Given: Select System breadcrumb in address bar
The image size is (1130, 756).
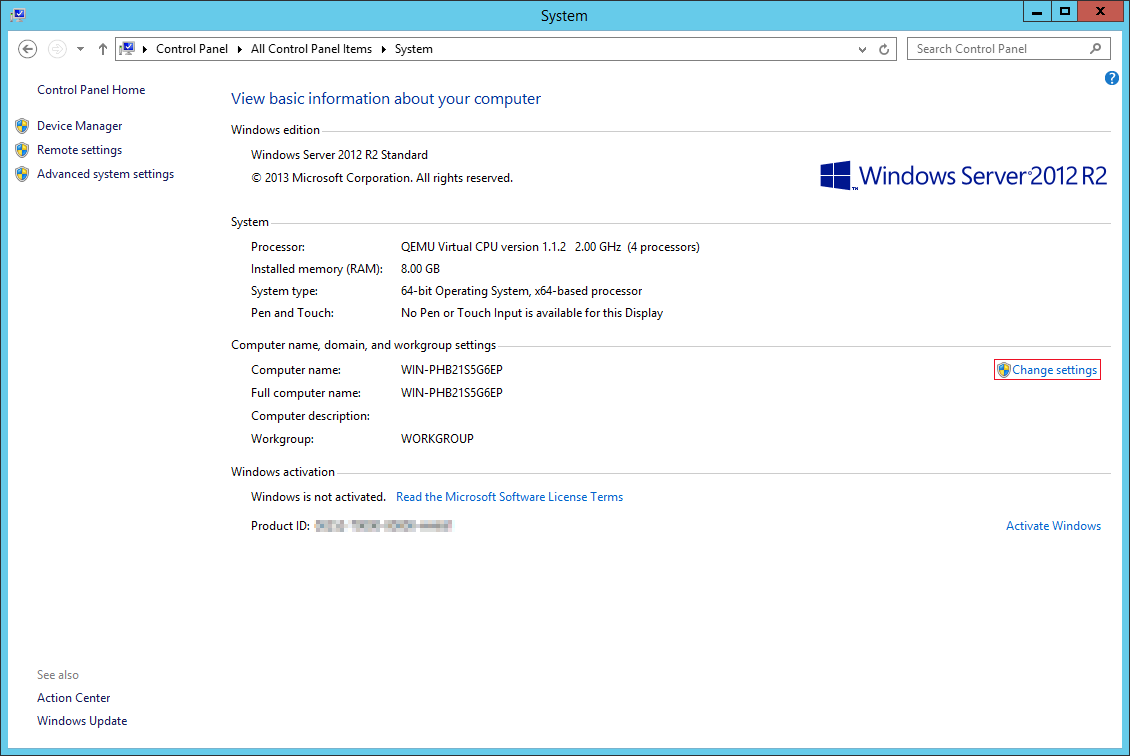Looking at the screenshot, I should [414, 49].
